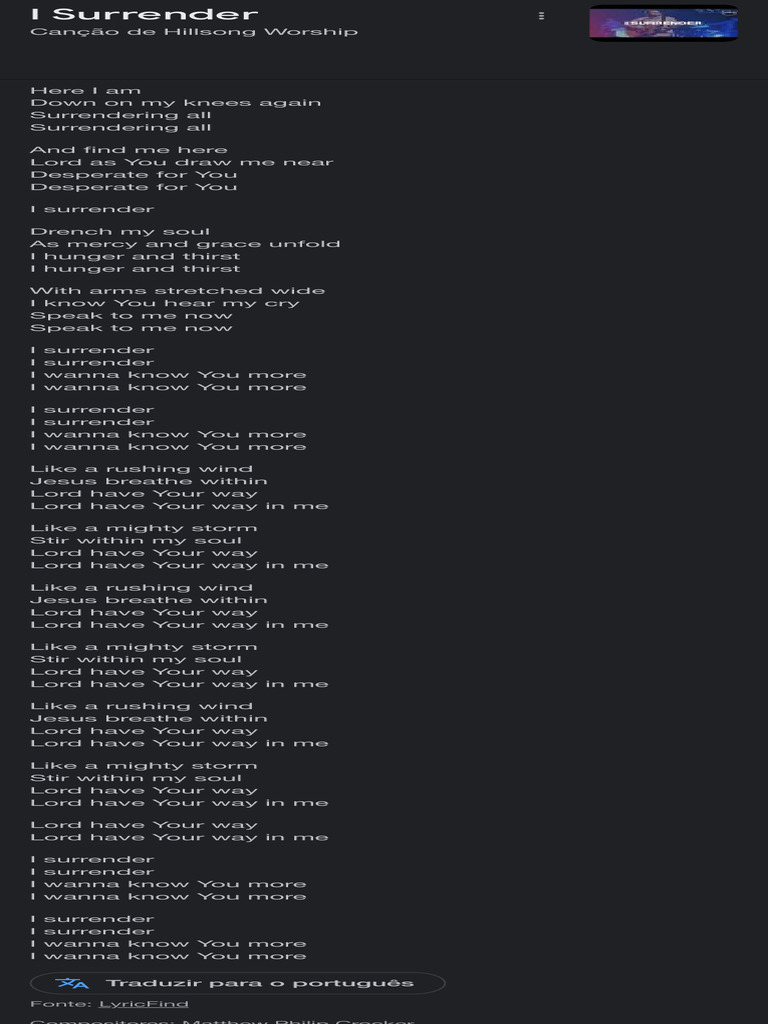Click lyric And find me here
The height and width of the screenshot is (1024, 768).
tap(129, 150)
